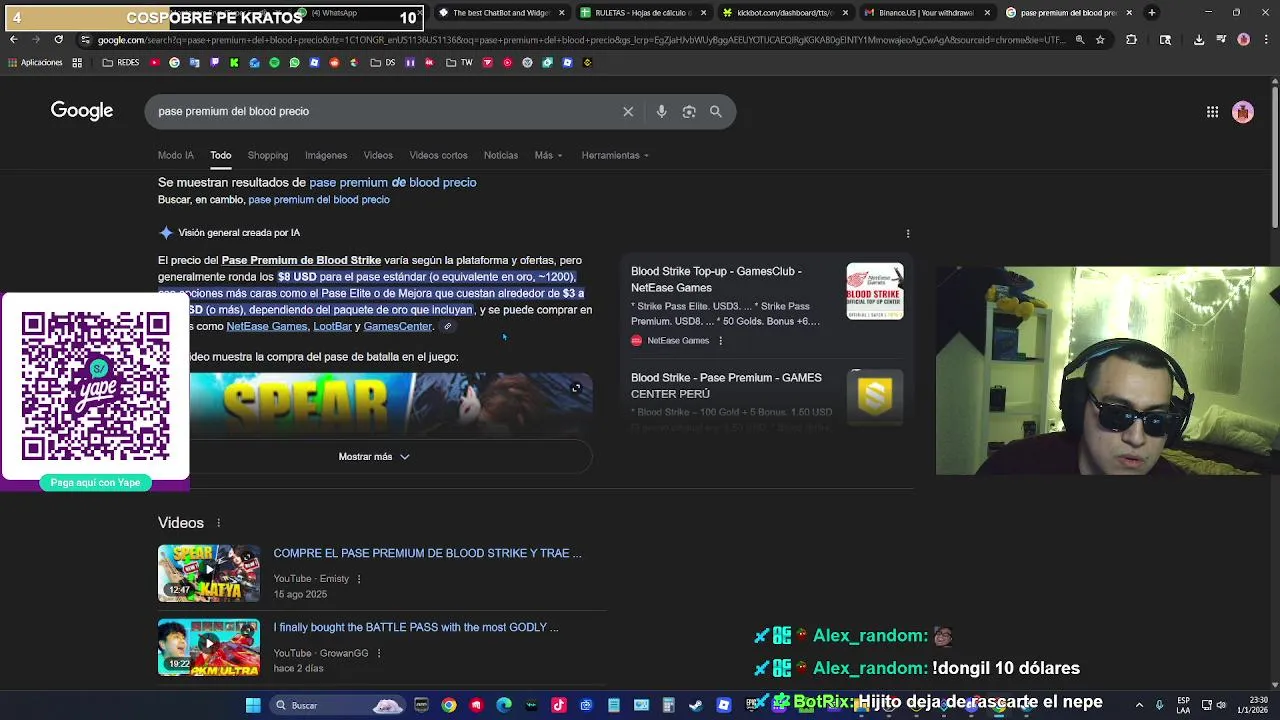
Task: Open the Google account avatar menu
Action: 1243,112
